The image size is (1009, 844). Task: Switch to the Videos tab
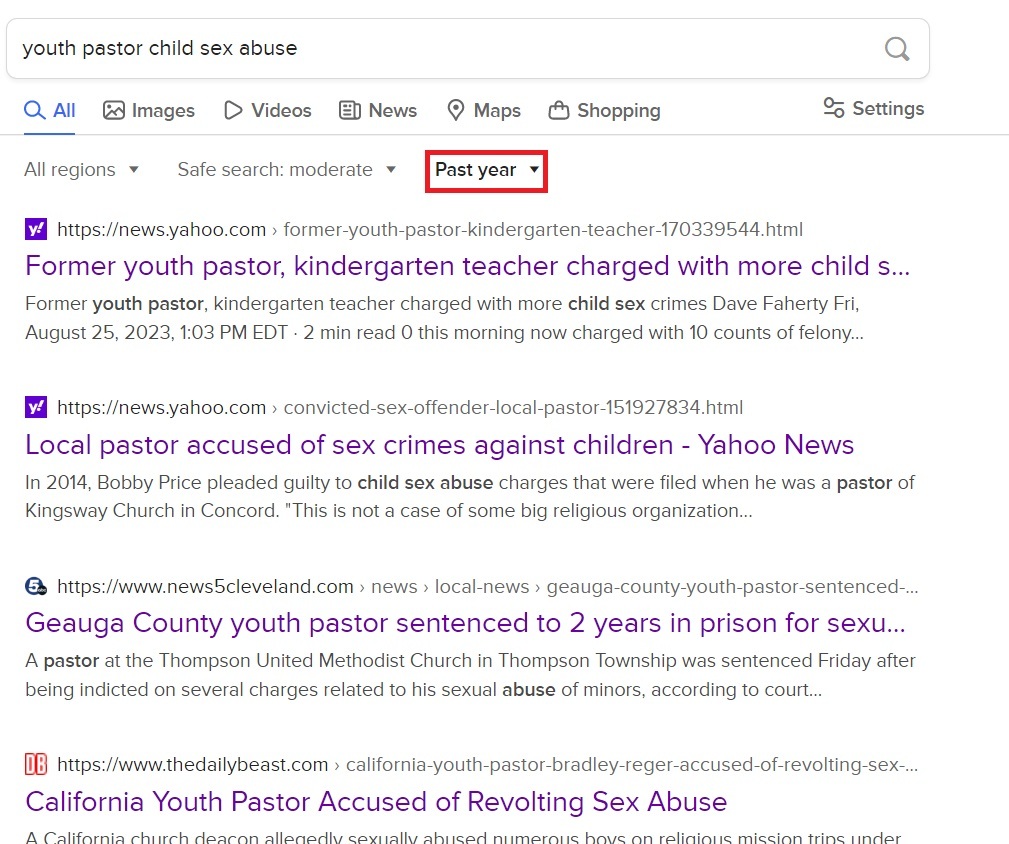pyautogui.click(x=267, y=110)
